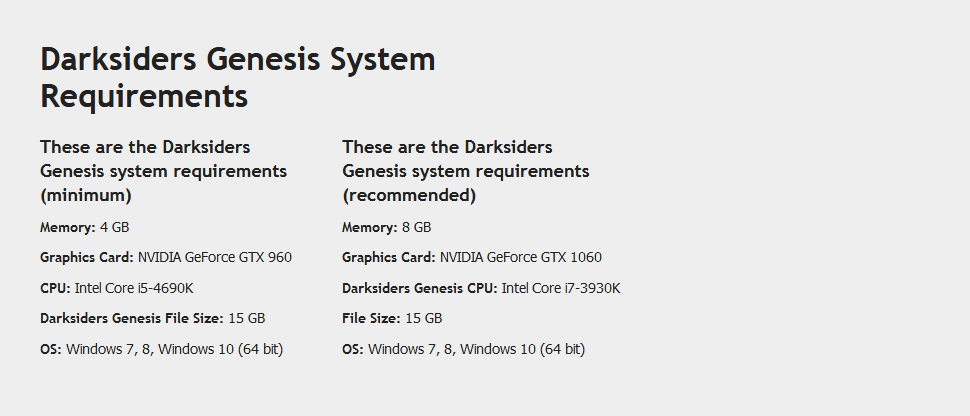Select the NVIDIA GeForce GTX 960 text
Image resolution: width=970 pixels, height=416 pixels.
tap(214, 257)
